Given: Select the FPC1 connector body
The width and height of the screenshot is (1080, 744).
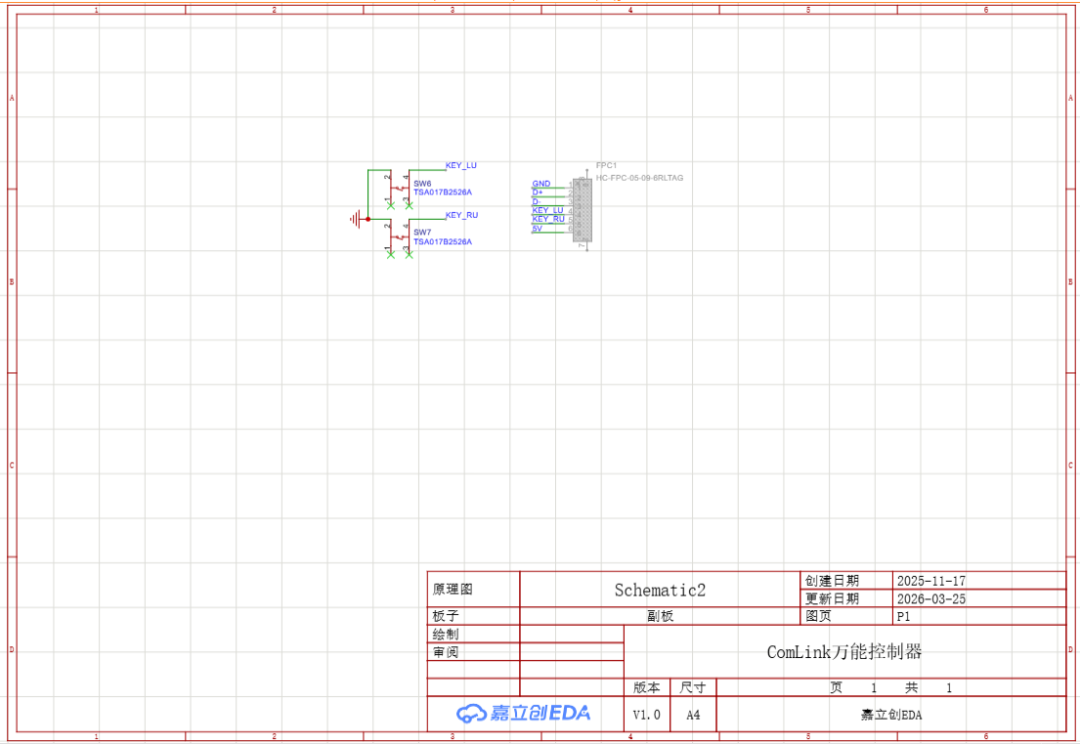Looking at the screenshot, I should pyautogui.click(x=582, y=210).
